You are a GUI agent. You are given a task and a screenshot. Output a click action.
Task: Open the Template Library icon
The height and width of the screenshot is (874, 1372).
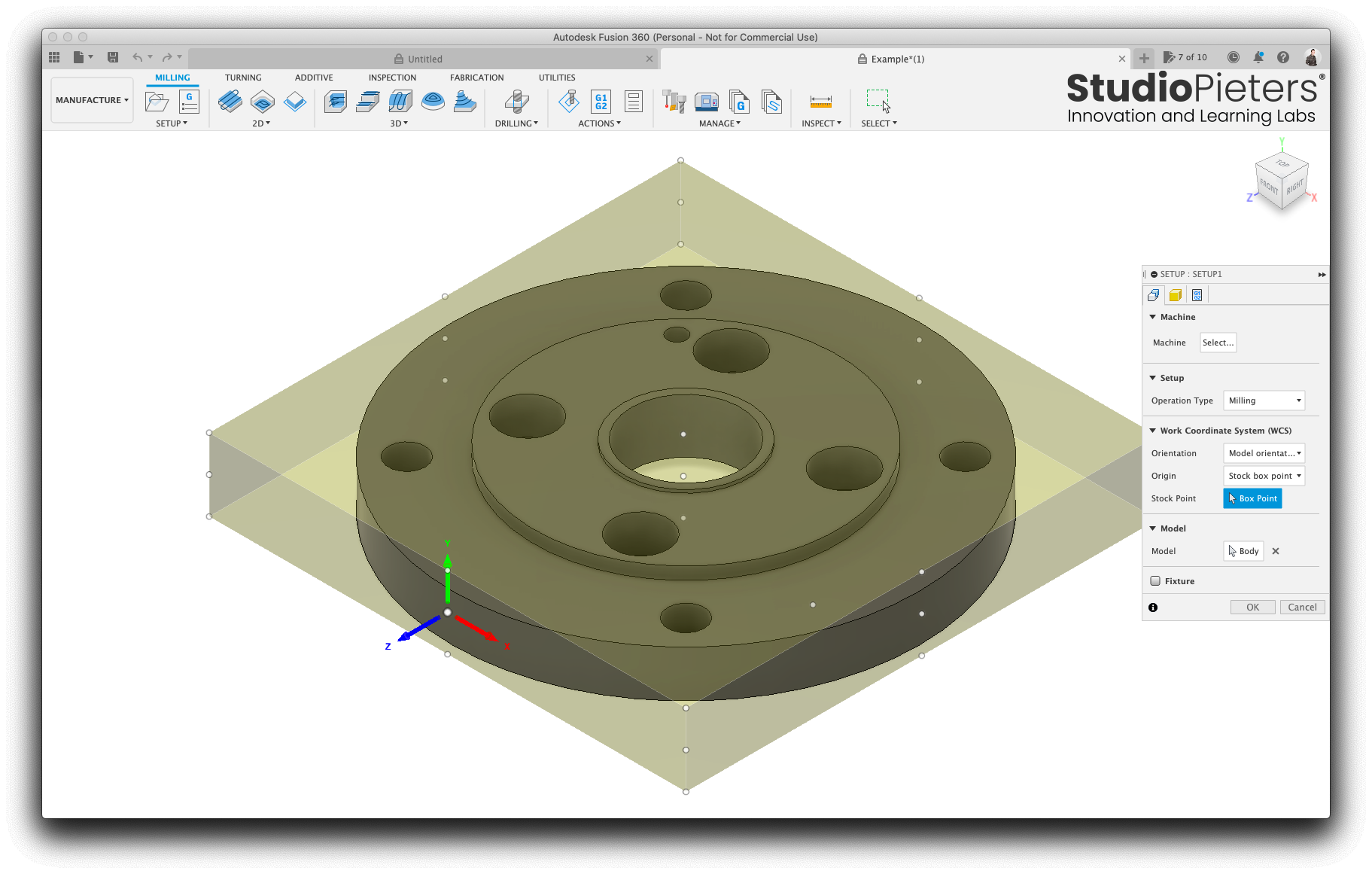click(x=771, y=102)
